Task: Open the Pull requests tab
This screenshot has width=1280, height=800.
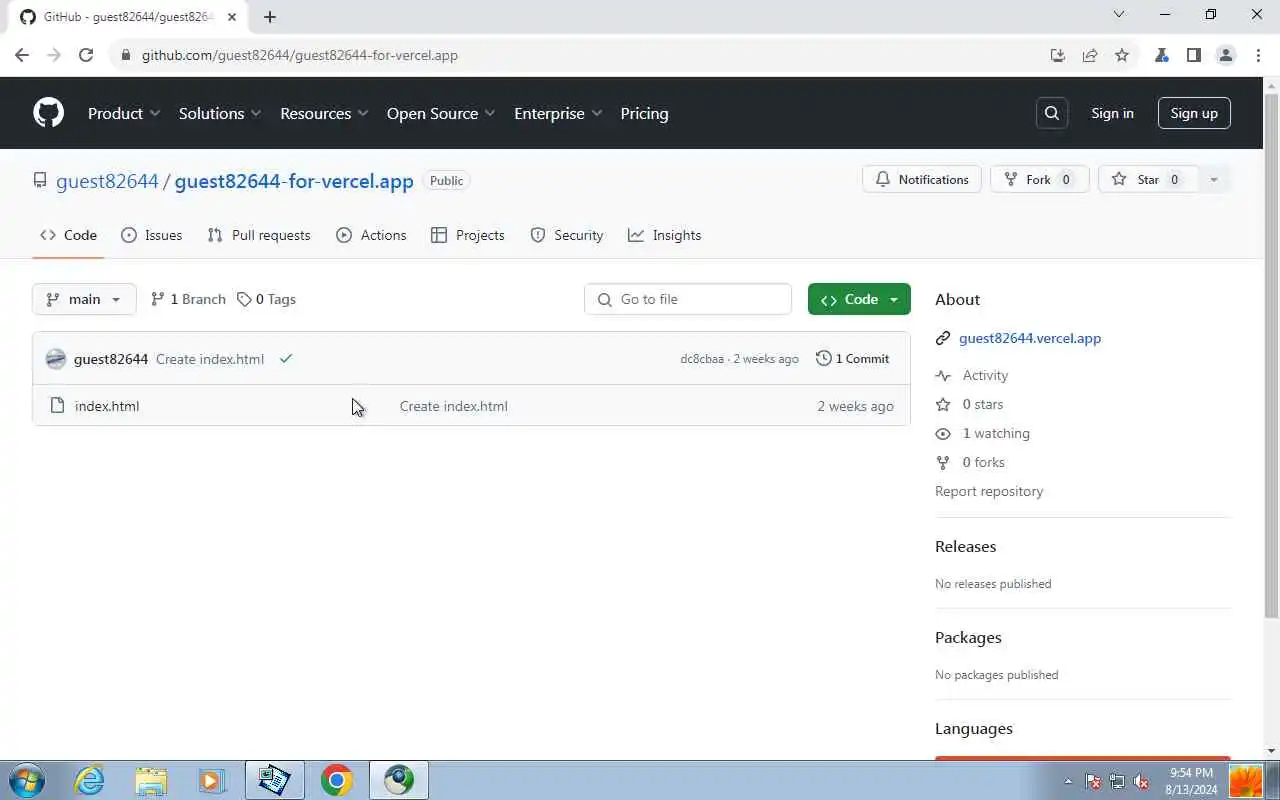Action: (259, 235)
